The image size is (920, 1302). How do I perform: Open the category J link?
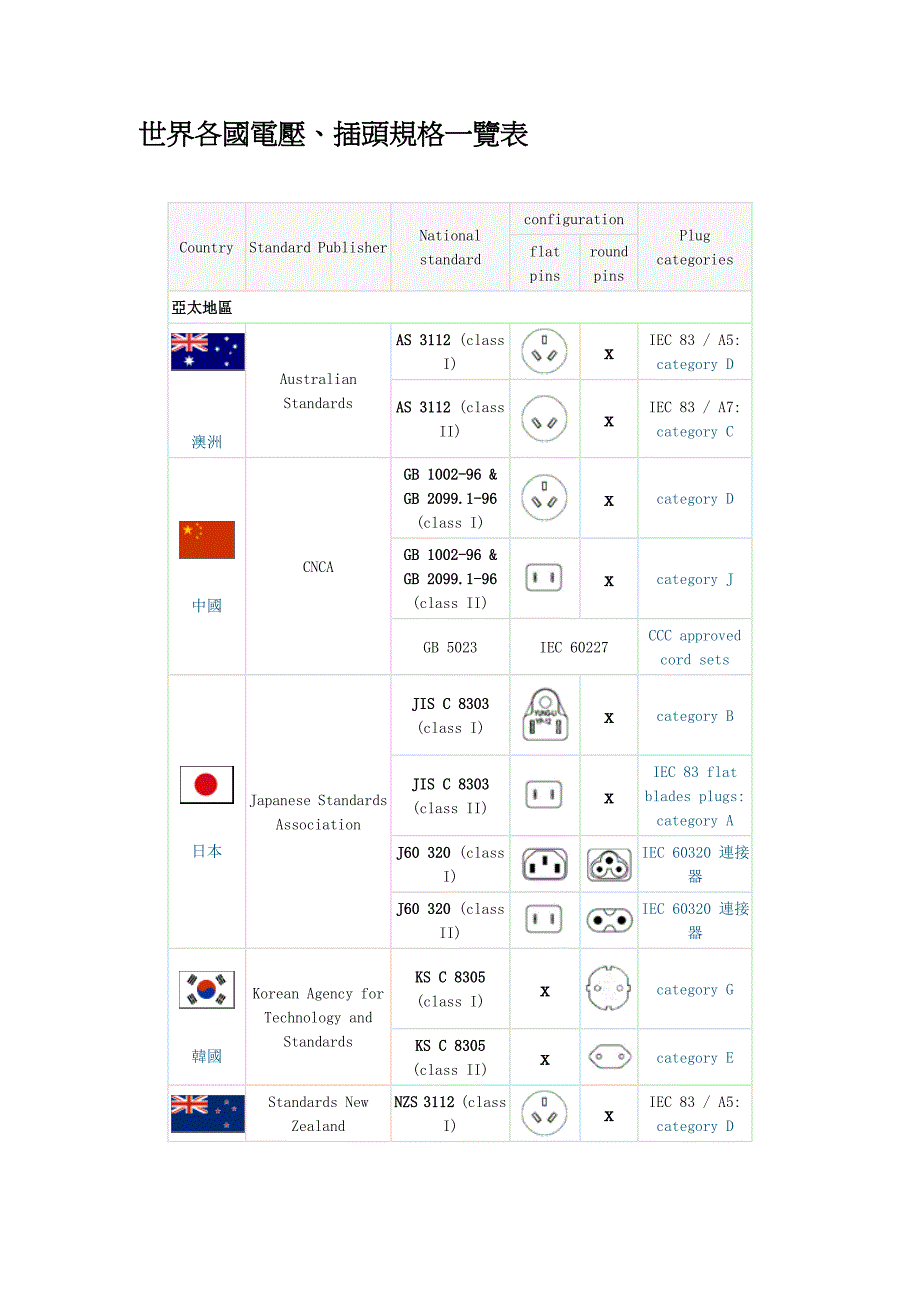695,579
